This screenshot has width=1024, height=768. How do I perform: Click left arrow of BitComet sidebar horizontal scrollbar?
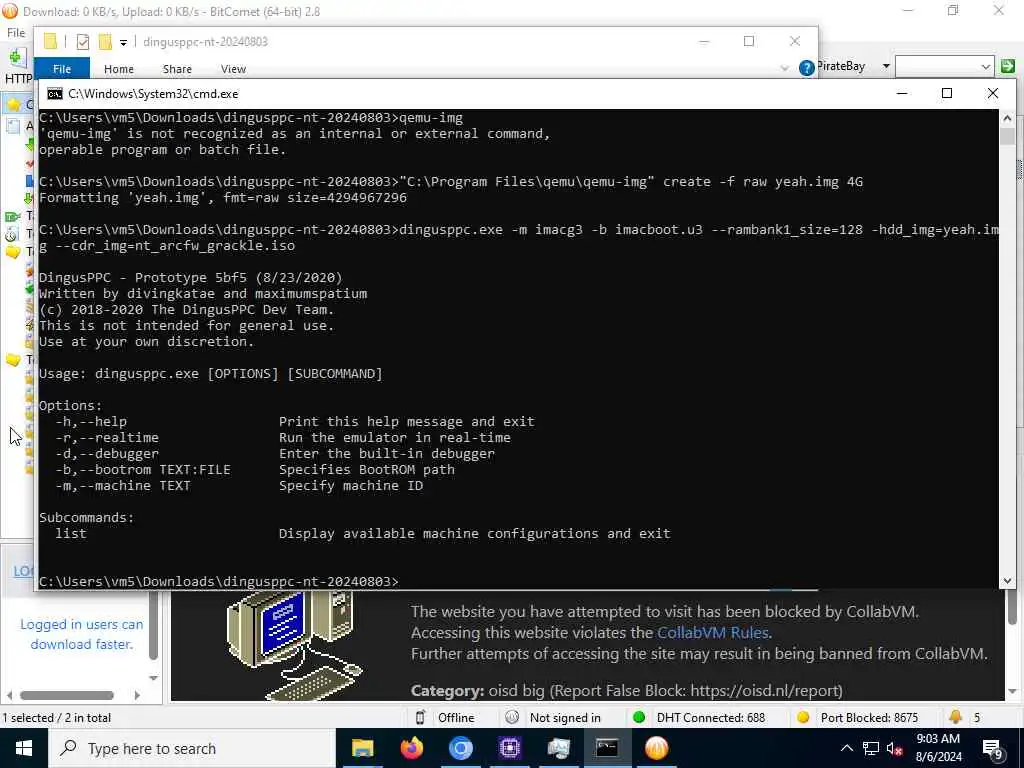coord(9,696)
